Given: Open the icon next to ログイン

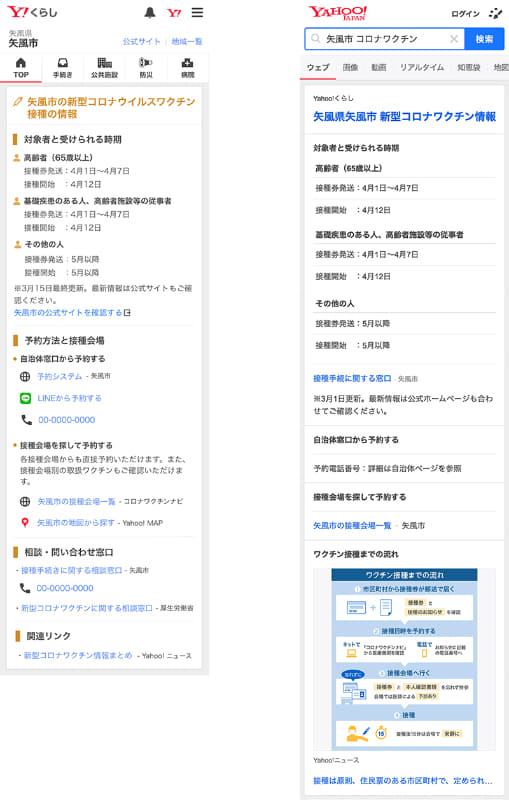Looking at the screenshot, I should [x=495, y=13].
